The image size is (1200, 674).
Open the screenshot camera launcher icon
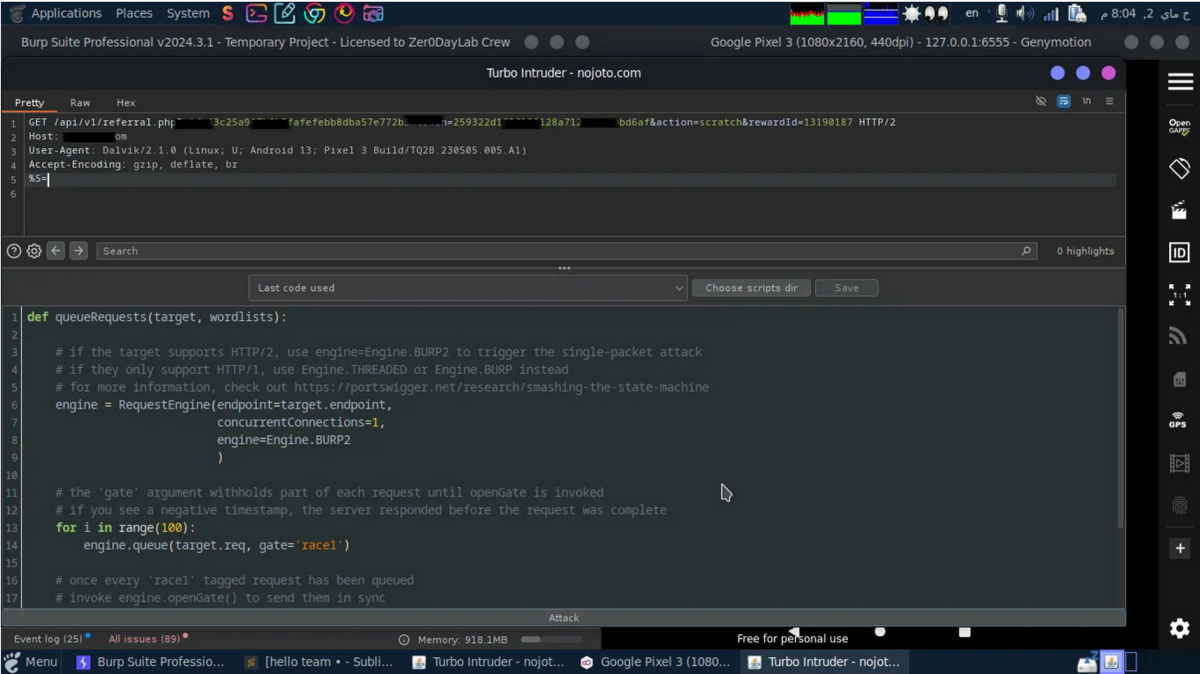click(373, 14)
